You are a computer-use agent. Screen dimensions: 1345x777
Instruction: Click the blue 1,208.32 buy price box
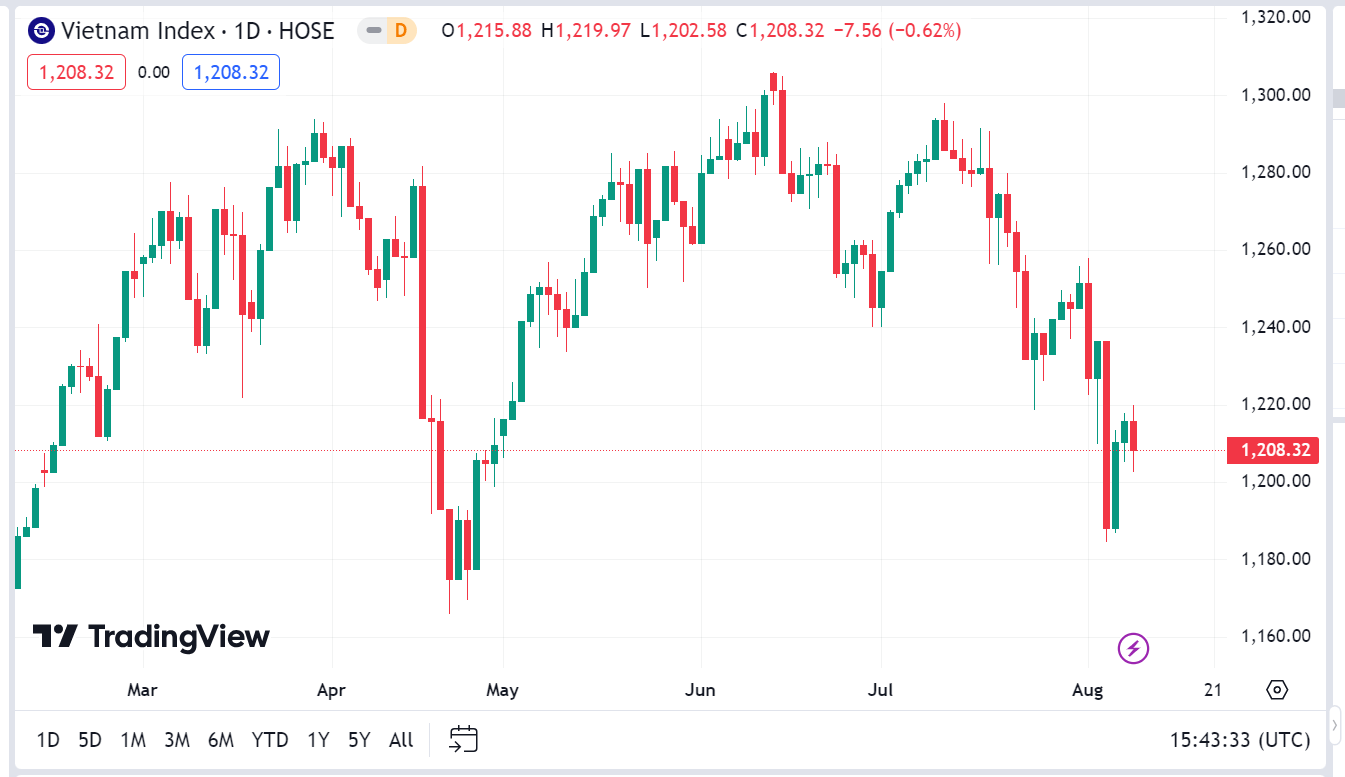click(x=230, y=72)
